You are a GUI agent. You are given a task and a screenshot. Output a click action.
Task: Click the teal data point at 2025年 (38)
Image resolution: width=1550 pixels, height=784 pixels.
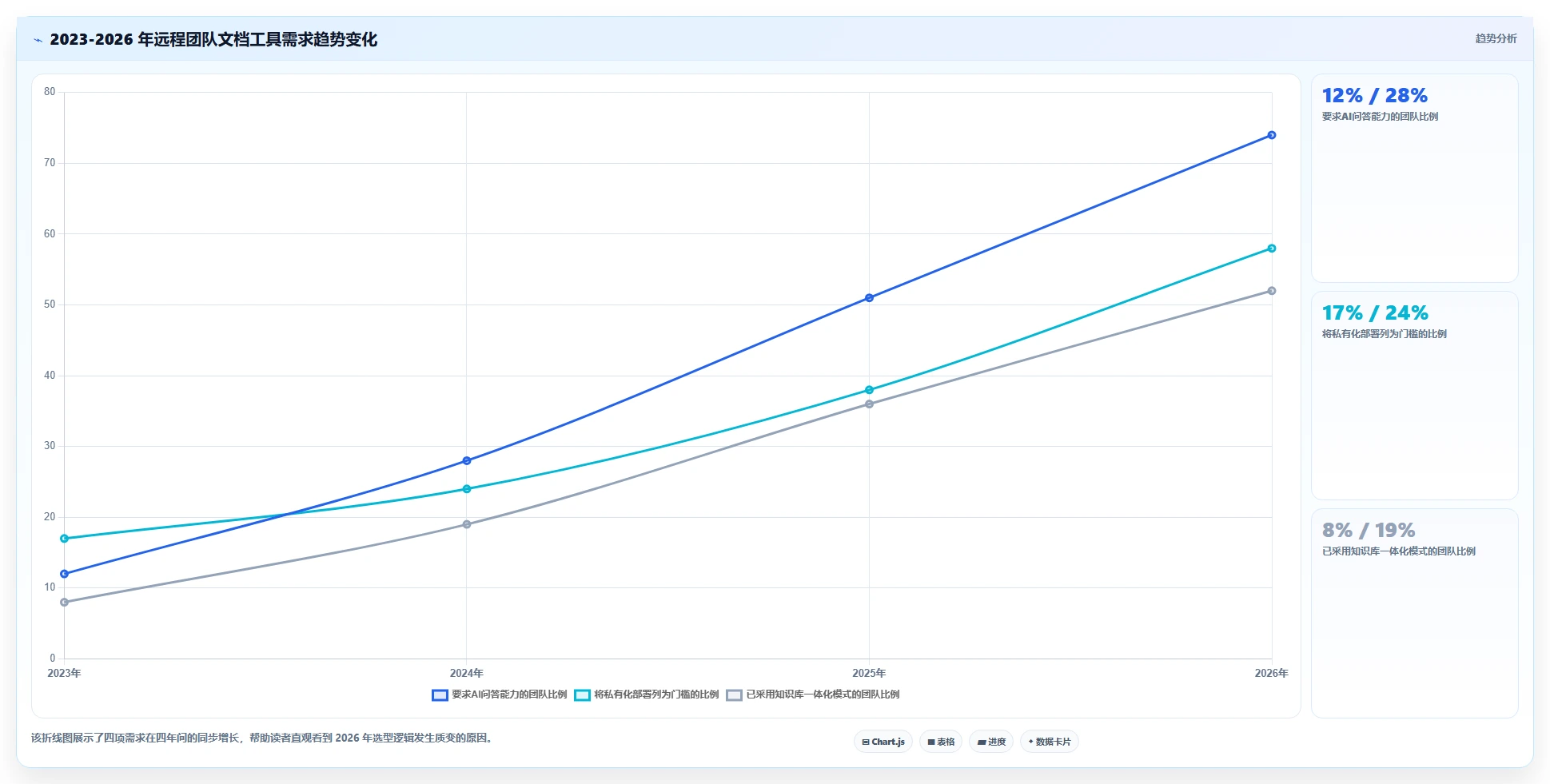tap(869, 390)
